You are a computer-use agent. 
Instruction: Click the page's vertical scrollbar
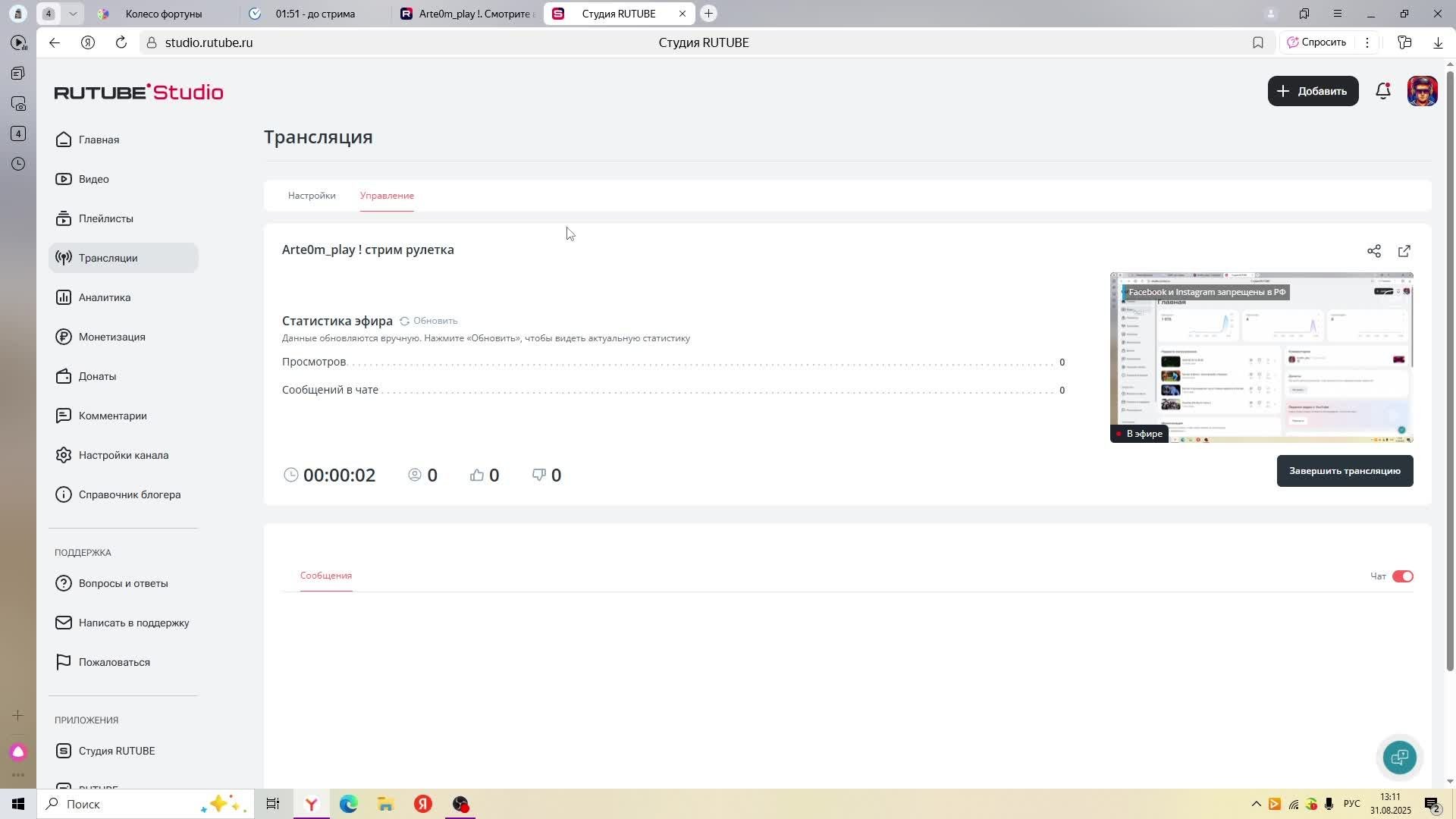pyautogui.click(x=1450, y=372)
